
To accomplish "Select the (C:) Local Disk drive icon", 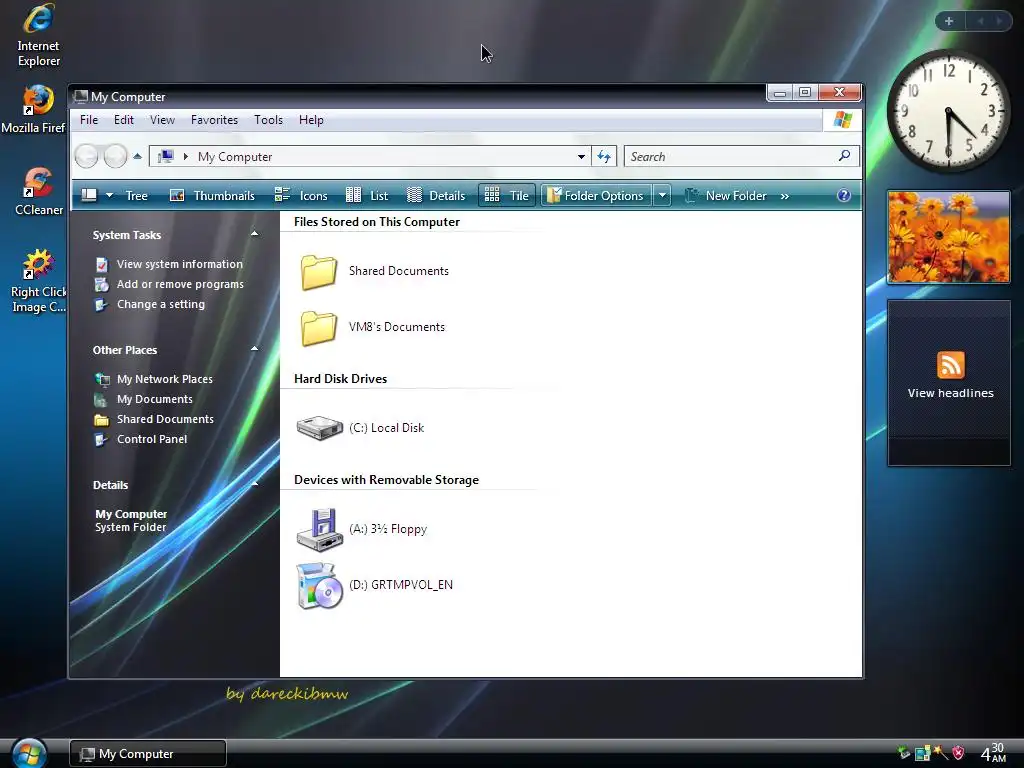I will coord(319,428).
